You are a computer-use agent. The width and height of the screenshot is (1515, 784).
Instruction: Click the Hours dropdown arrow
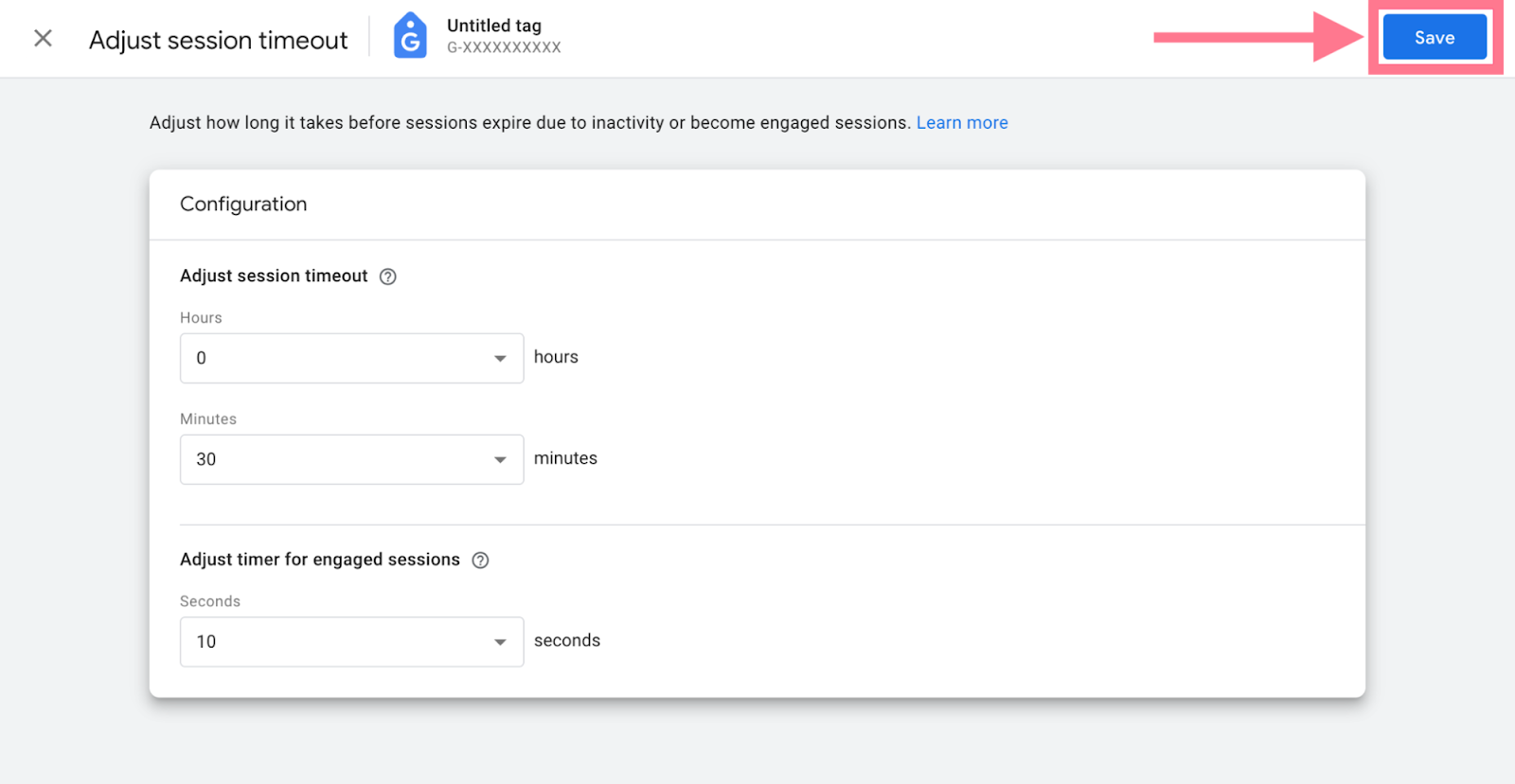(x=500, y=359)
